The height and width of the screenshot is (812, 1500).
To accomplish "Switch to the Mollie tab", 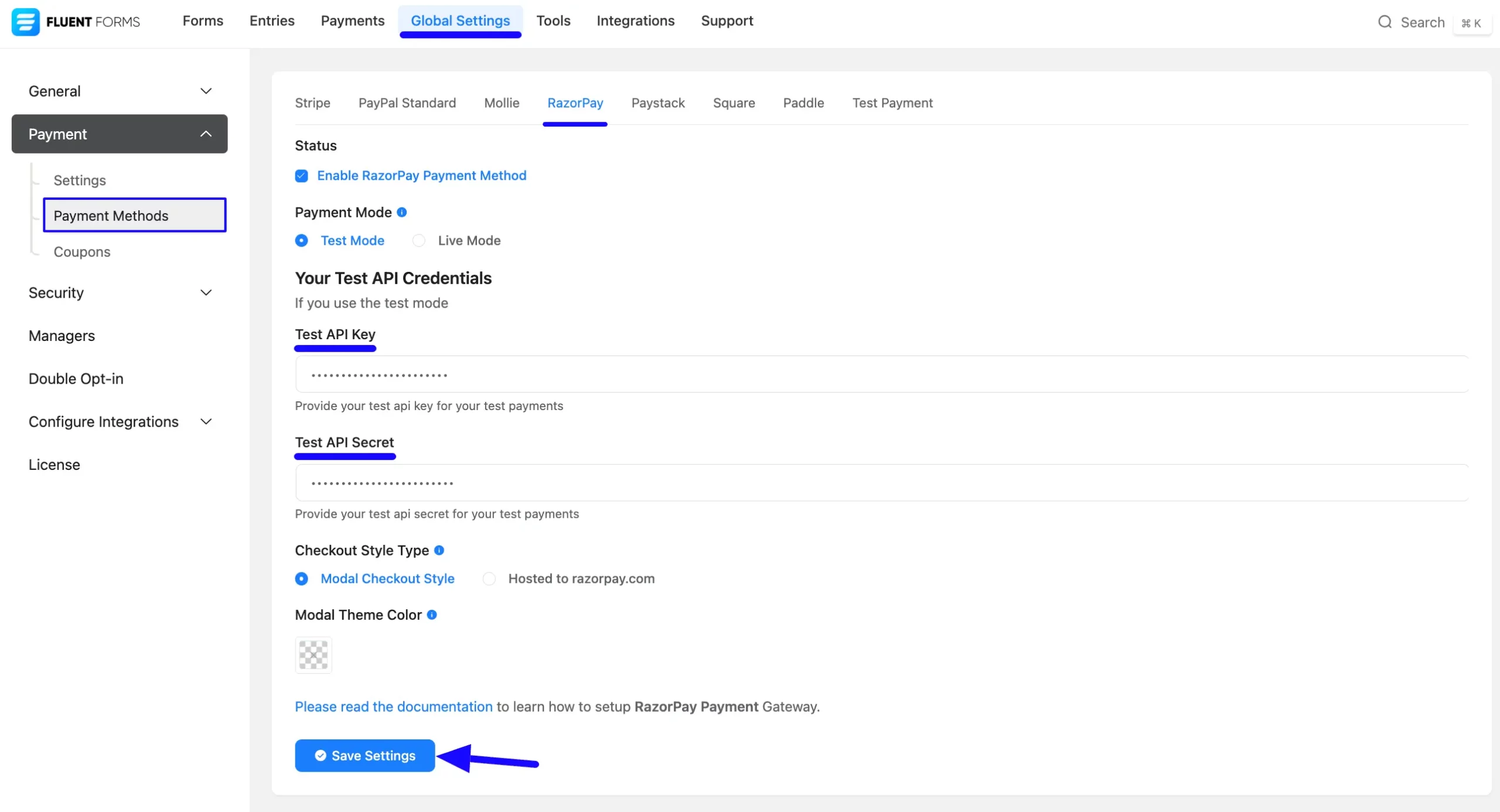I will pyautogui.click(x=502, y=103).
